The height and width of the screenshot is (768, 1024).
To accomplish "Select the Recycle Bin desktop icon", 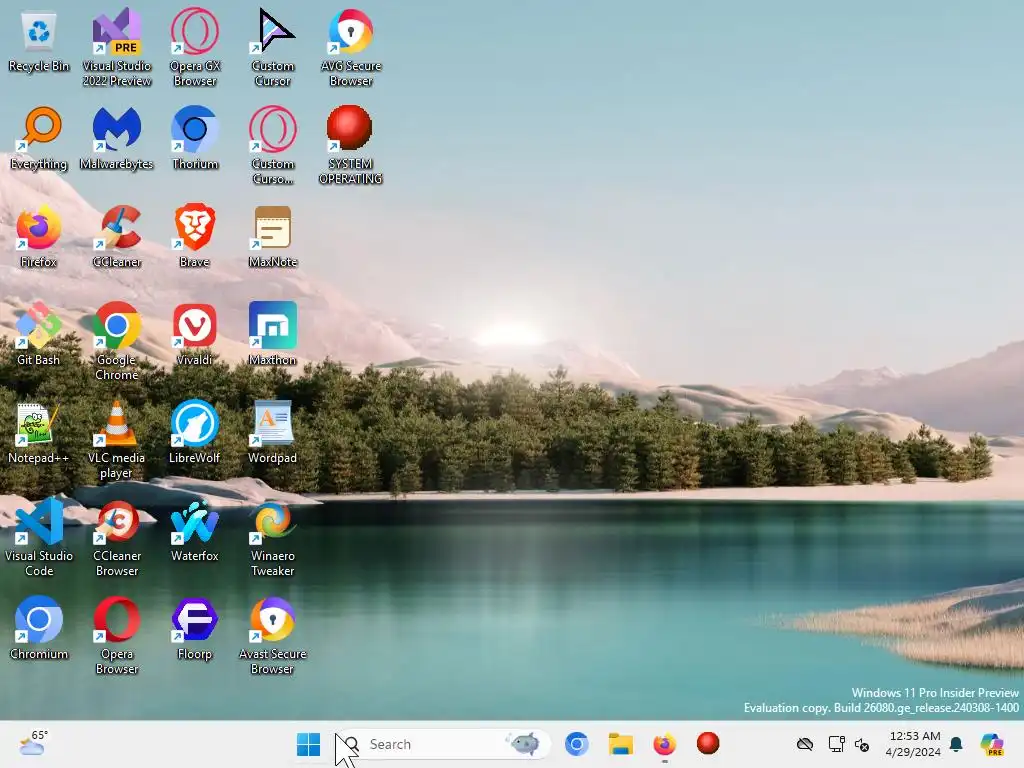I will pos(39,42).
